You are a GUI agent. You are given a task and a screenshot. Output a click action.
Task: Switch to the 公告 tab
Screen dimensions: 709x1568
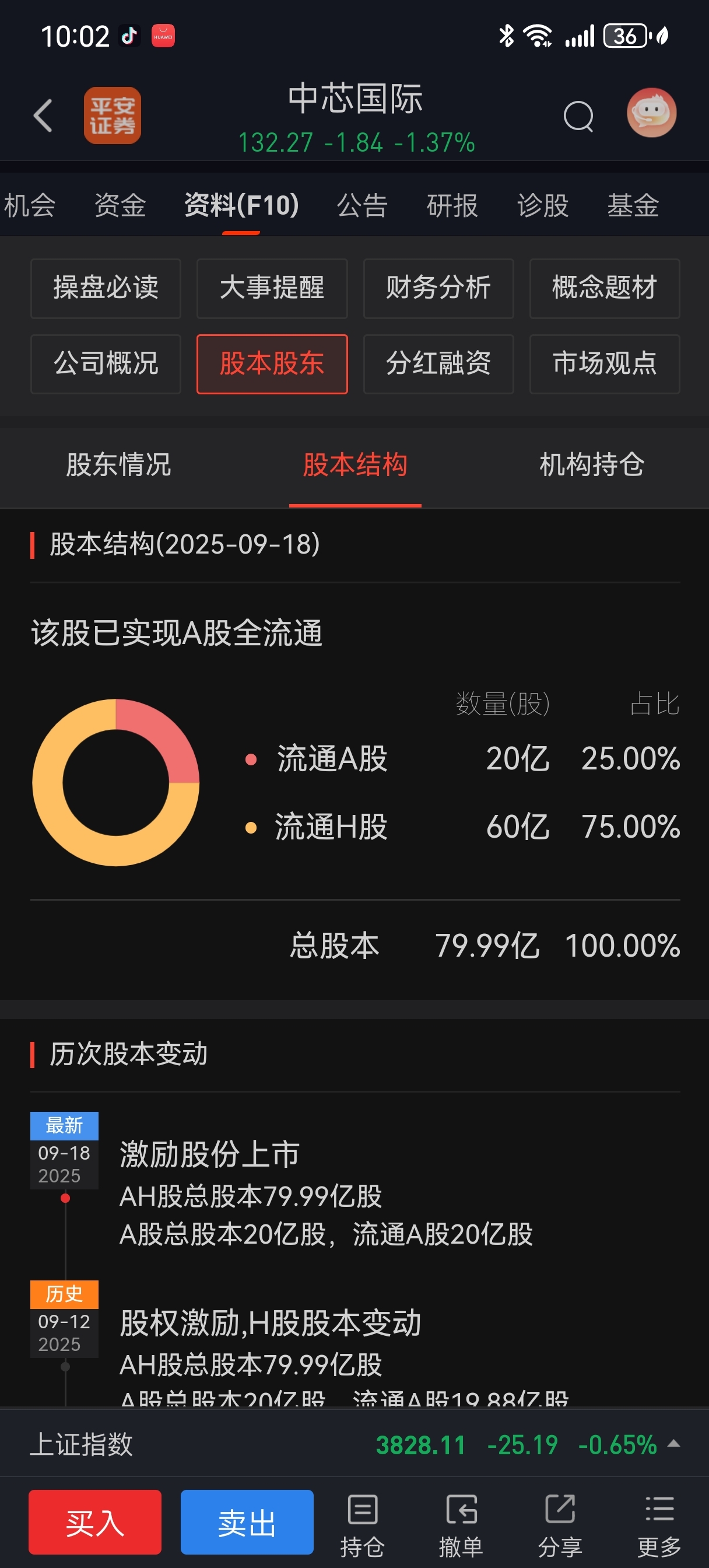[362, 205]
